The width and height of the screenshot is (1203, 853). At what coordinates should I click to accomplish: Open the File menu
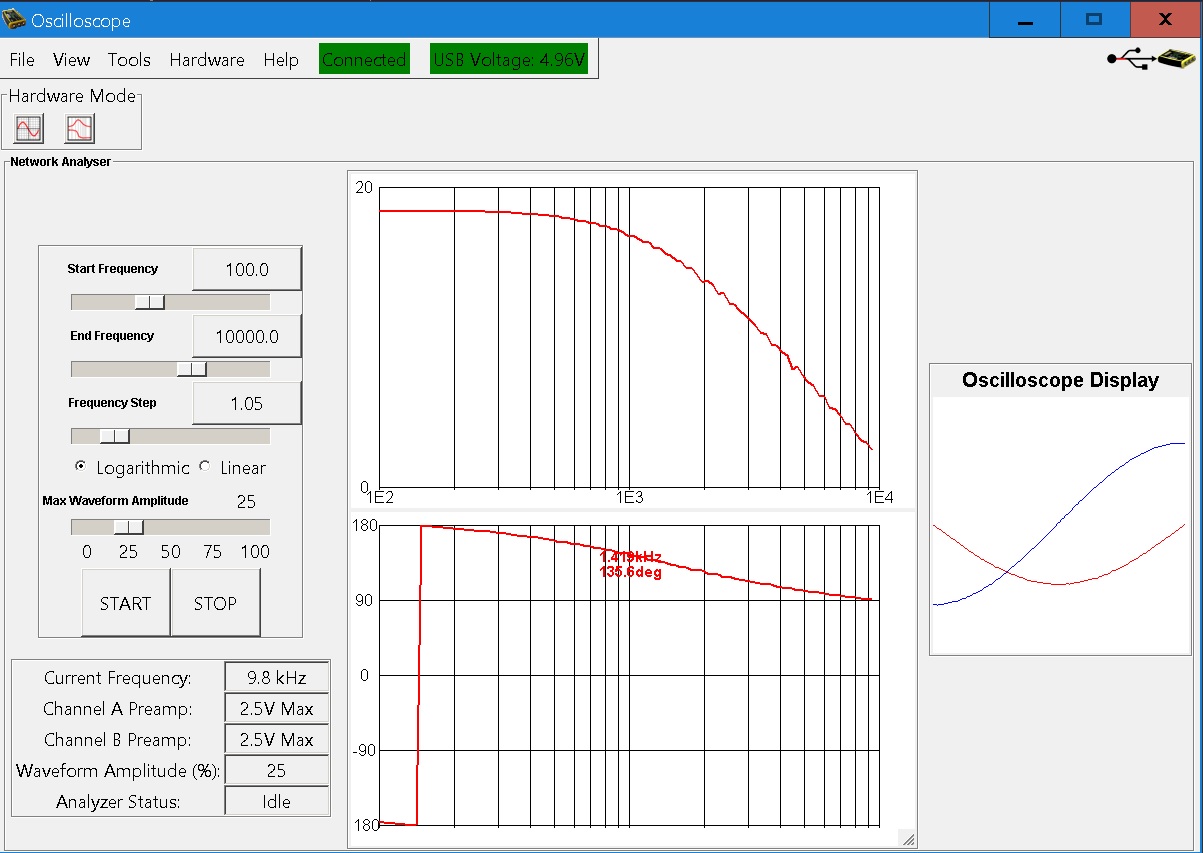(x=22, y=60)
